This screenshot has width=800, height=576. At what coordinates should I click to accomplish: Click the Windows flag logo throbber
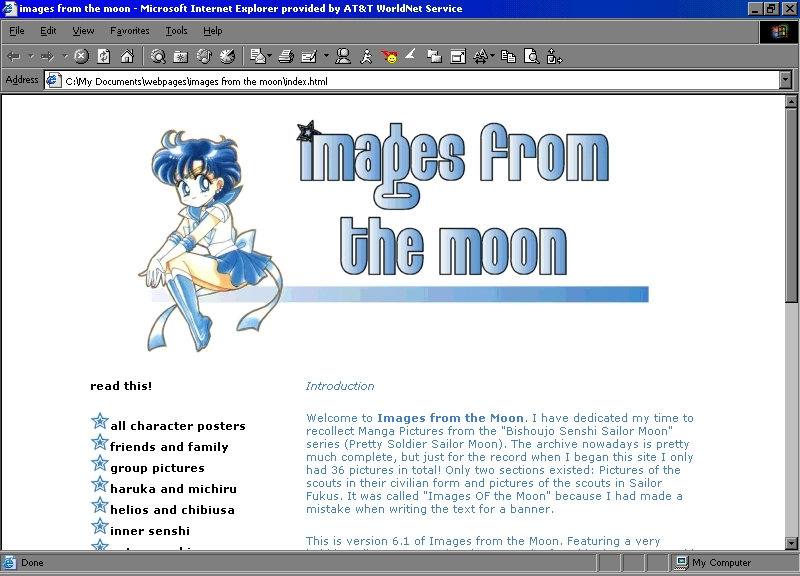[x=779, y=32]
